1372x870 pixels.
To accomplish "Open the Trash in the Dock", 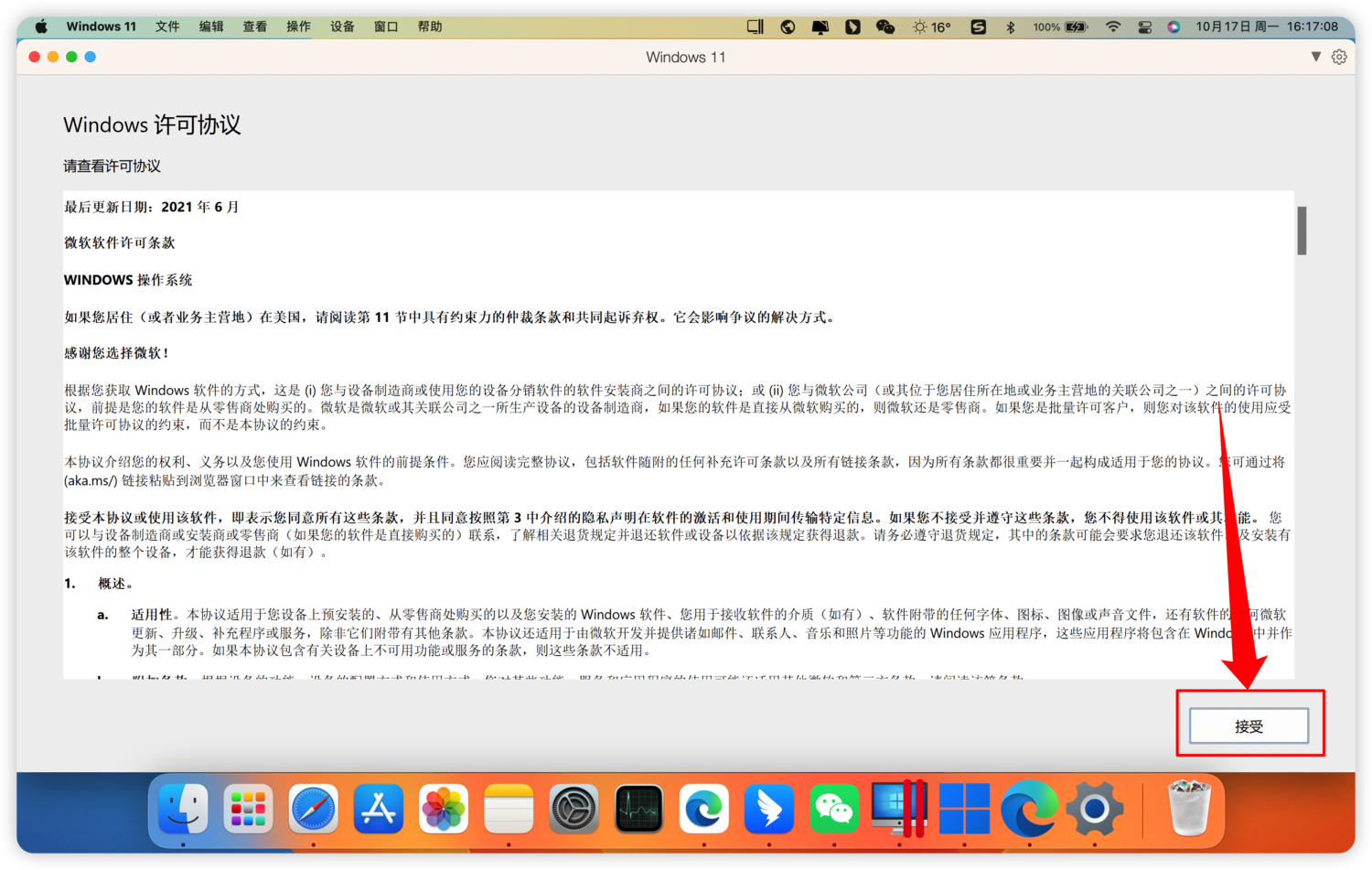I will pos(1189,807).
